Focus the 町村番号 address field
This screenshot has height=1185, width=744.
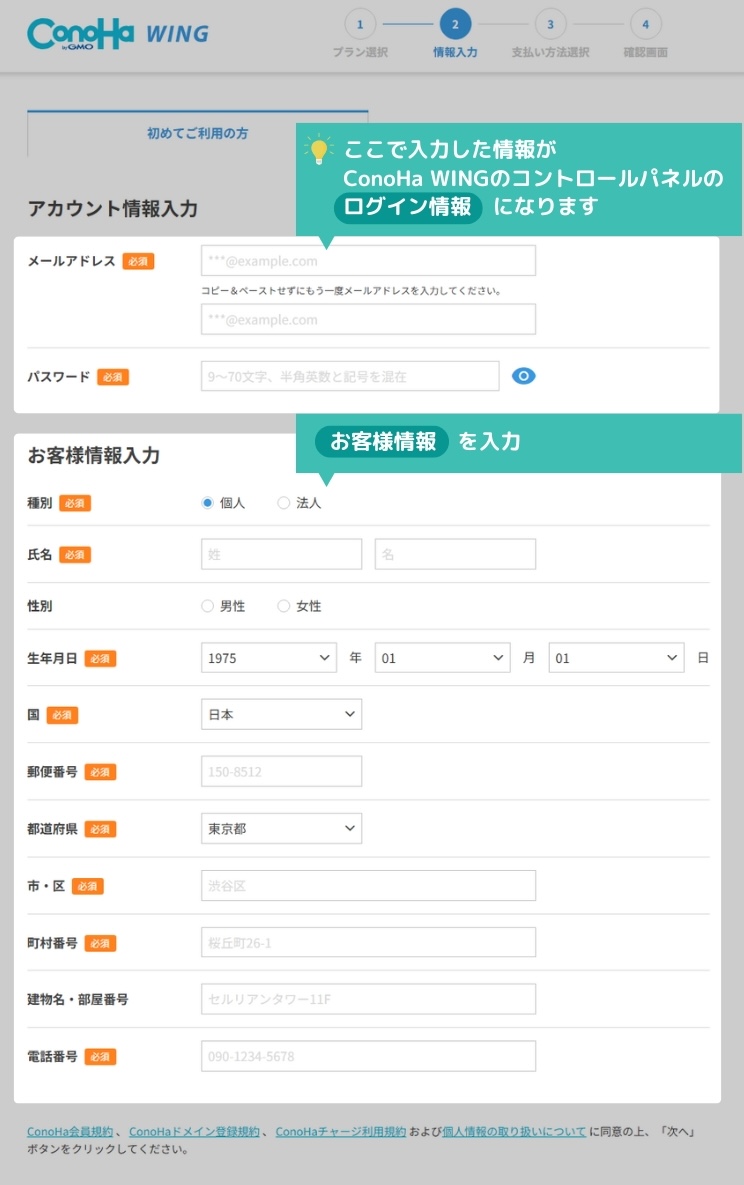(x=368, y=942)
